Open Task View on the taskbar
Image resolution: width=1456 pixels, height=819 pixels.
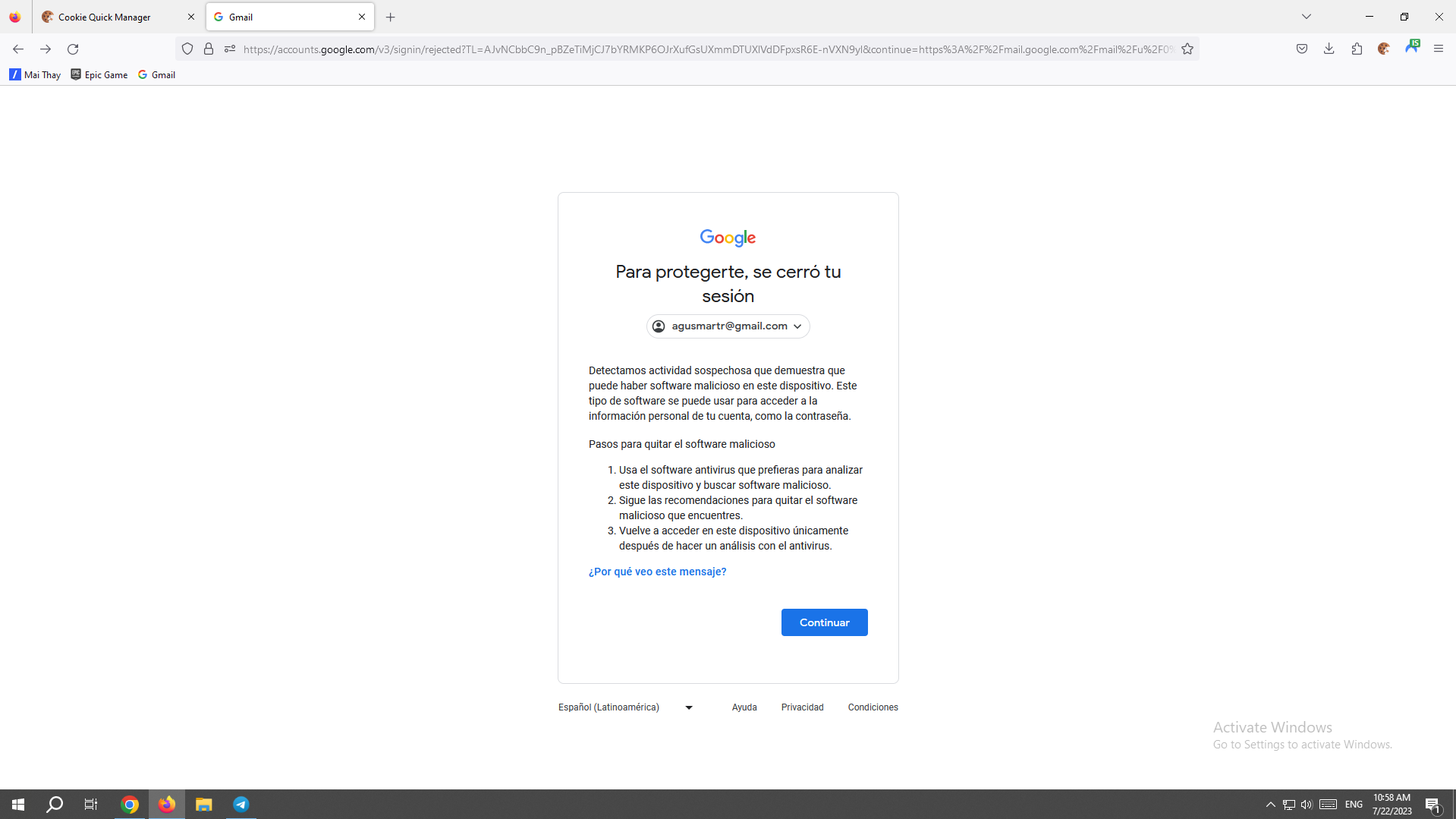click(x=91, y=805)
